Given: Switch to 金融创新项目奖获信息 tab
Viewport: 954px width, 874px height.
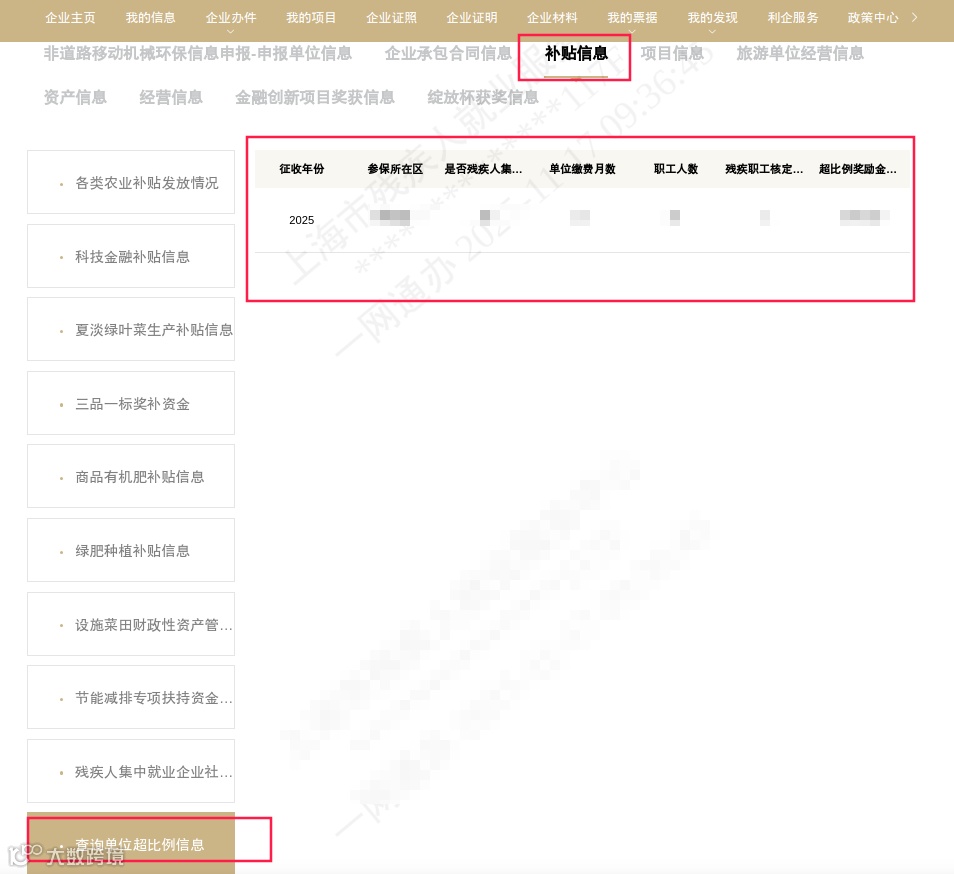Looking at the screenshot, I should click(315, 97).
